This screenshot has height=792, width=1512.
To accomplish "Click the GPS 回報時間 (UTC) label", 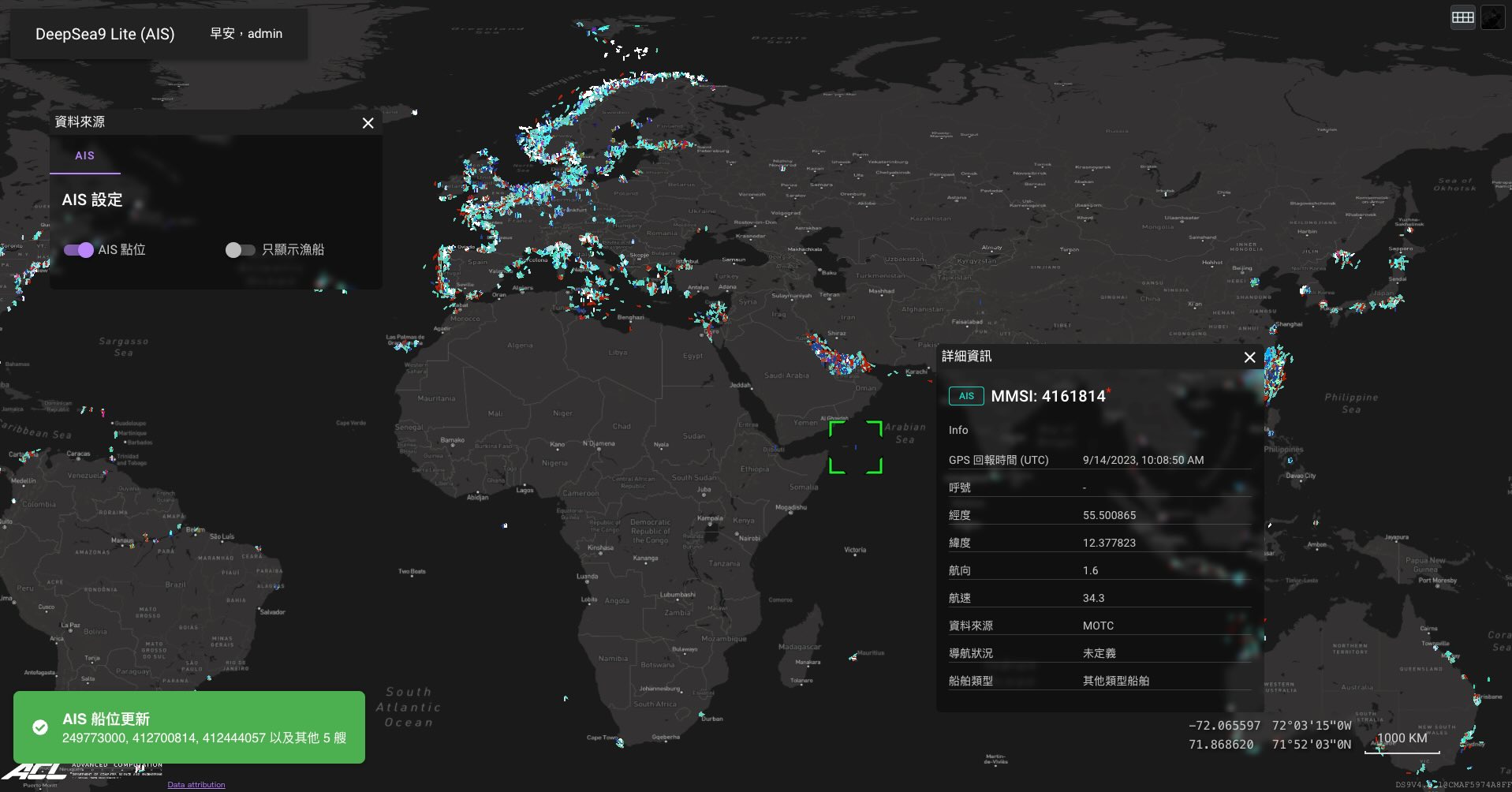I will coord(999,460).
